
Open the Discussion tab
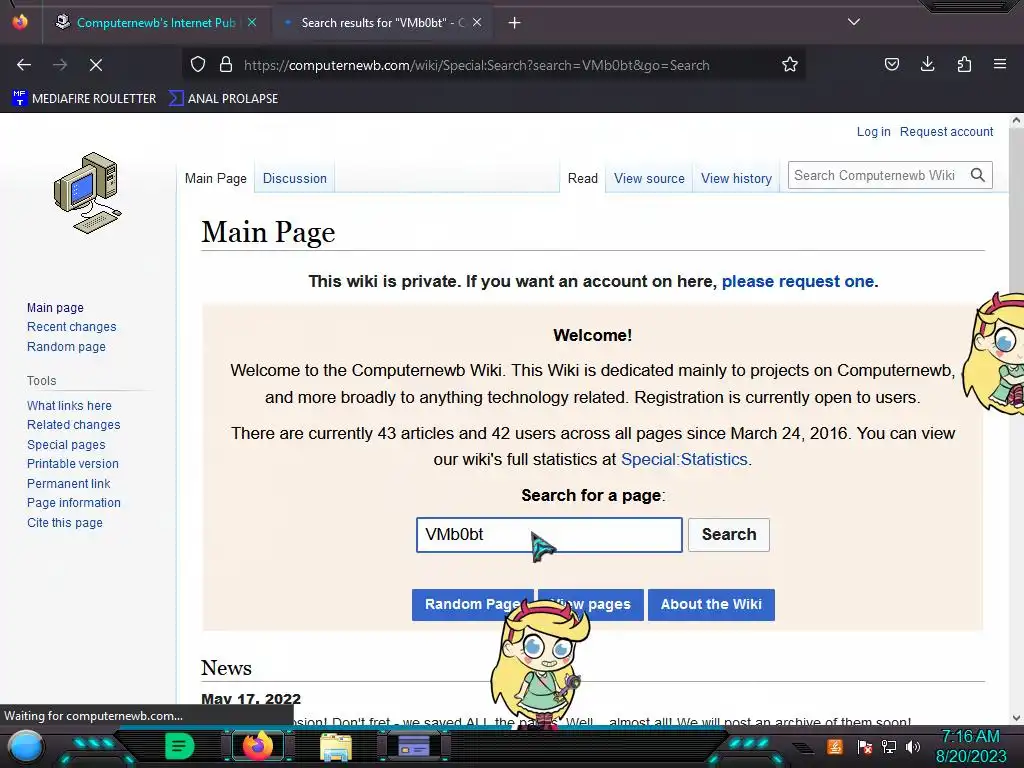[295, 178]
